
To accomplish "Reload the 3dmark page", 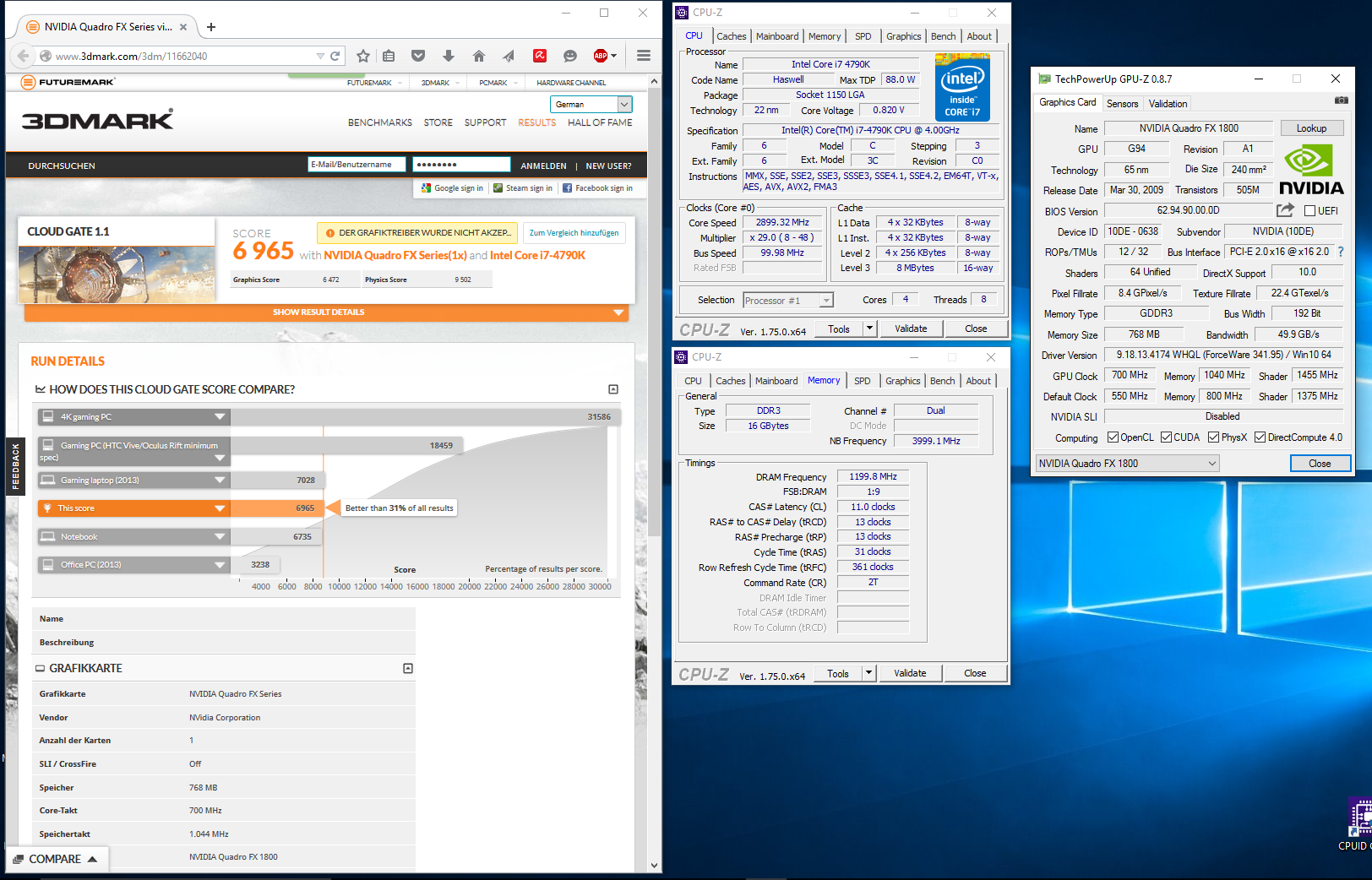I will 335,56.
